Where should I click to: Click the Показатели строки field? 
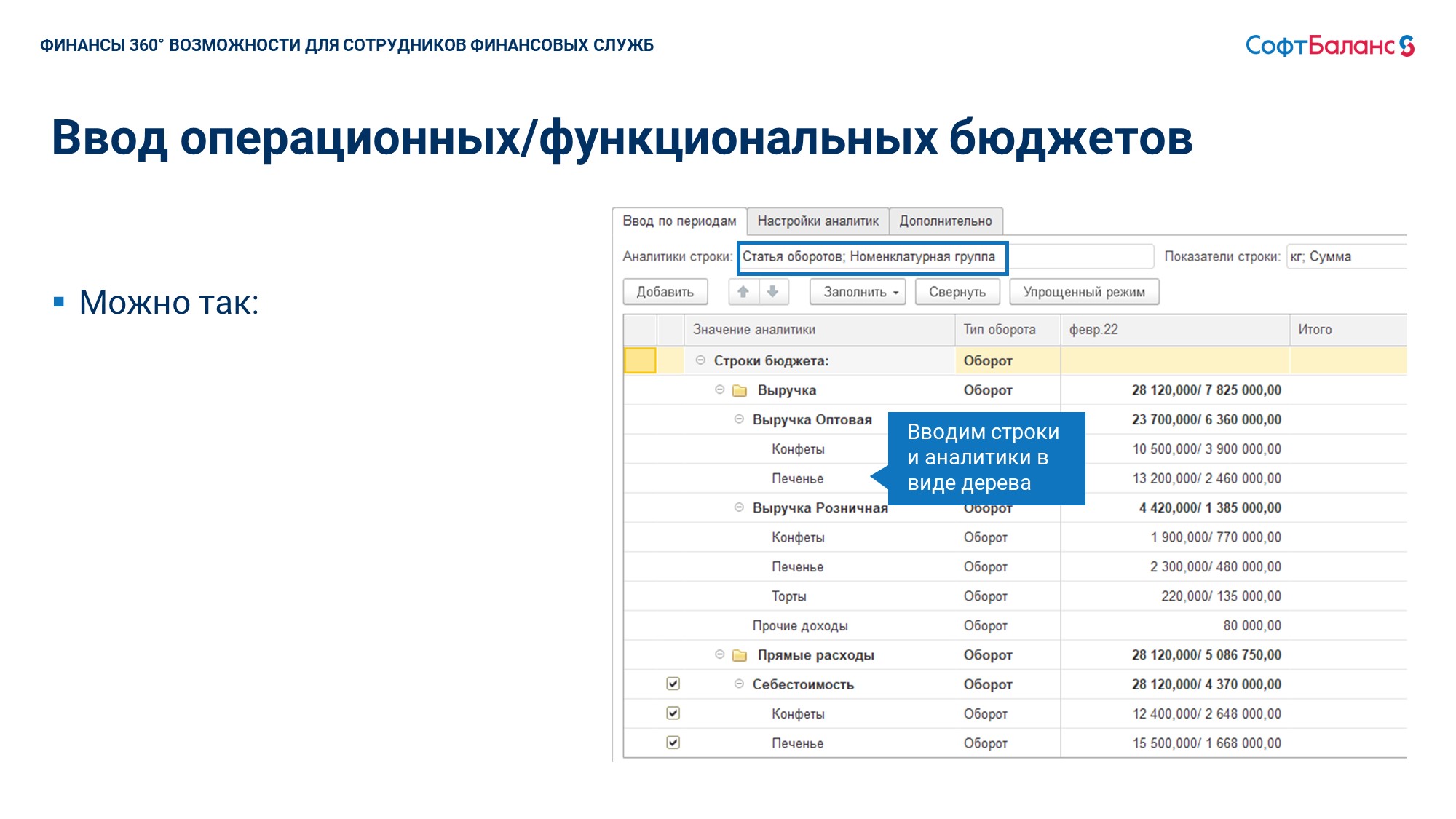pos(1347,257)
